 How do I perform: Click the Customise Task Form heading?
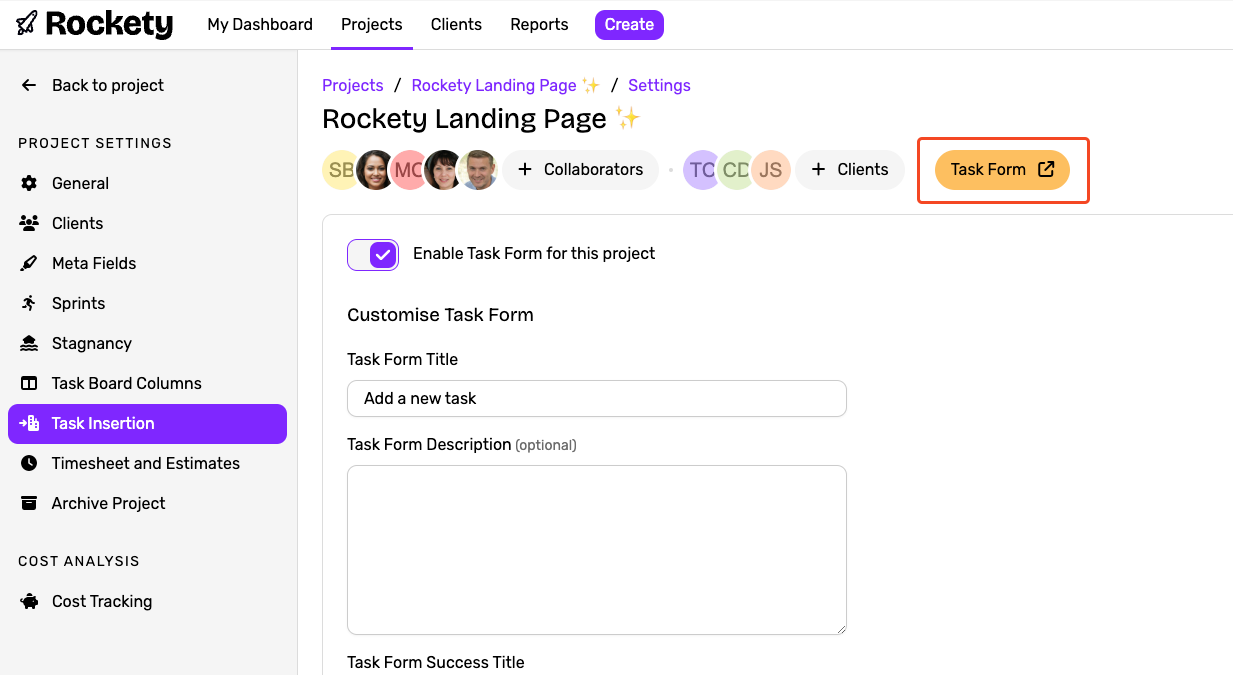[440, 314]
